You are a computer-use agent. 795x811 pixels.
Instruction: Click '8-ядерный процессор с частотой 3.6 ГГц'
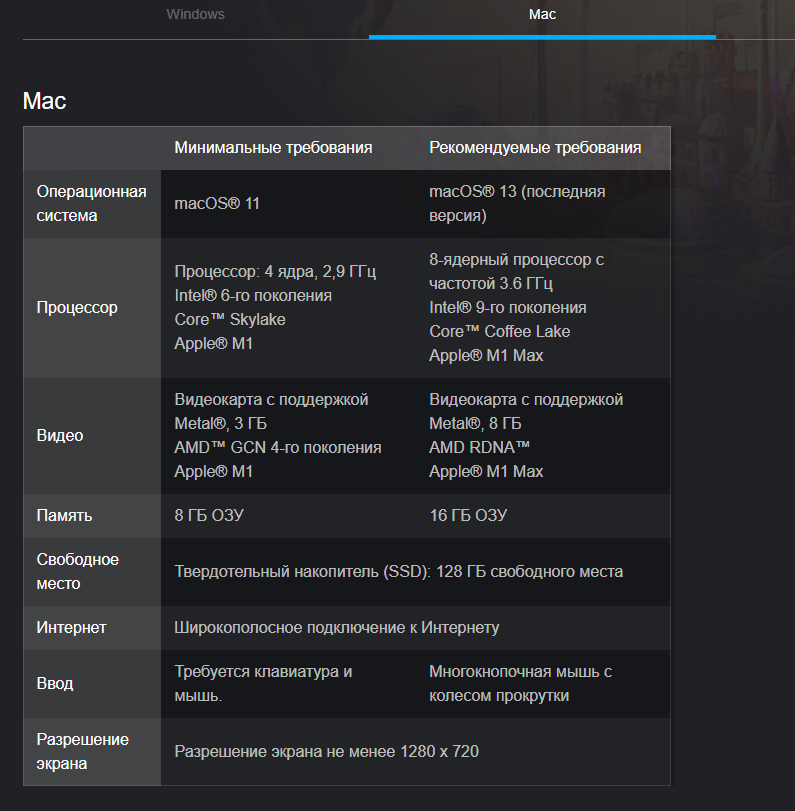[x=516, y=272]
